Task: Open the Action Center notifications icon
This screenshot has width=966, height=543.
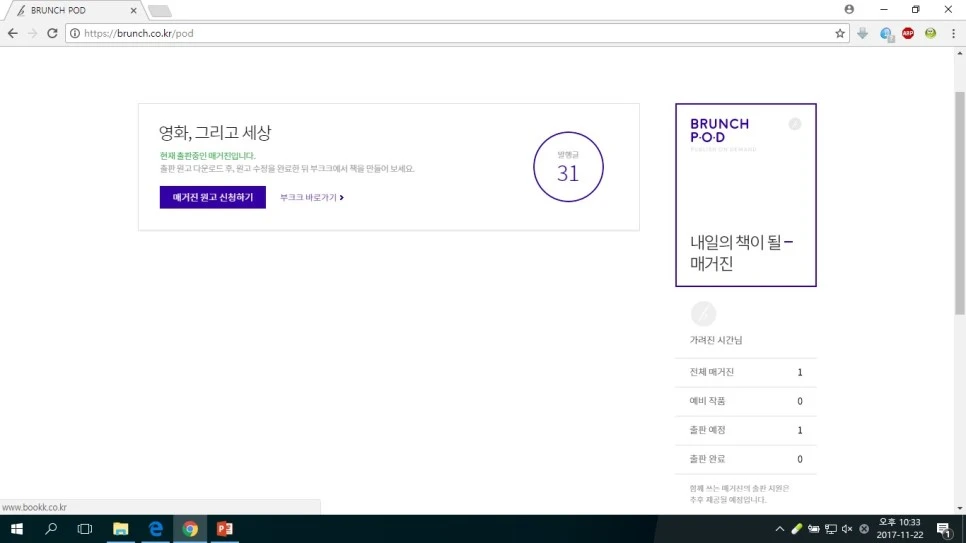Action: pos(944,529)
